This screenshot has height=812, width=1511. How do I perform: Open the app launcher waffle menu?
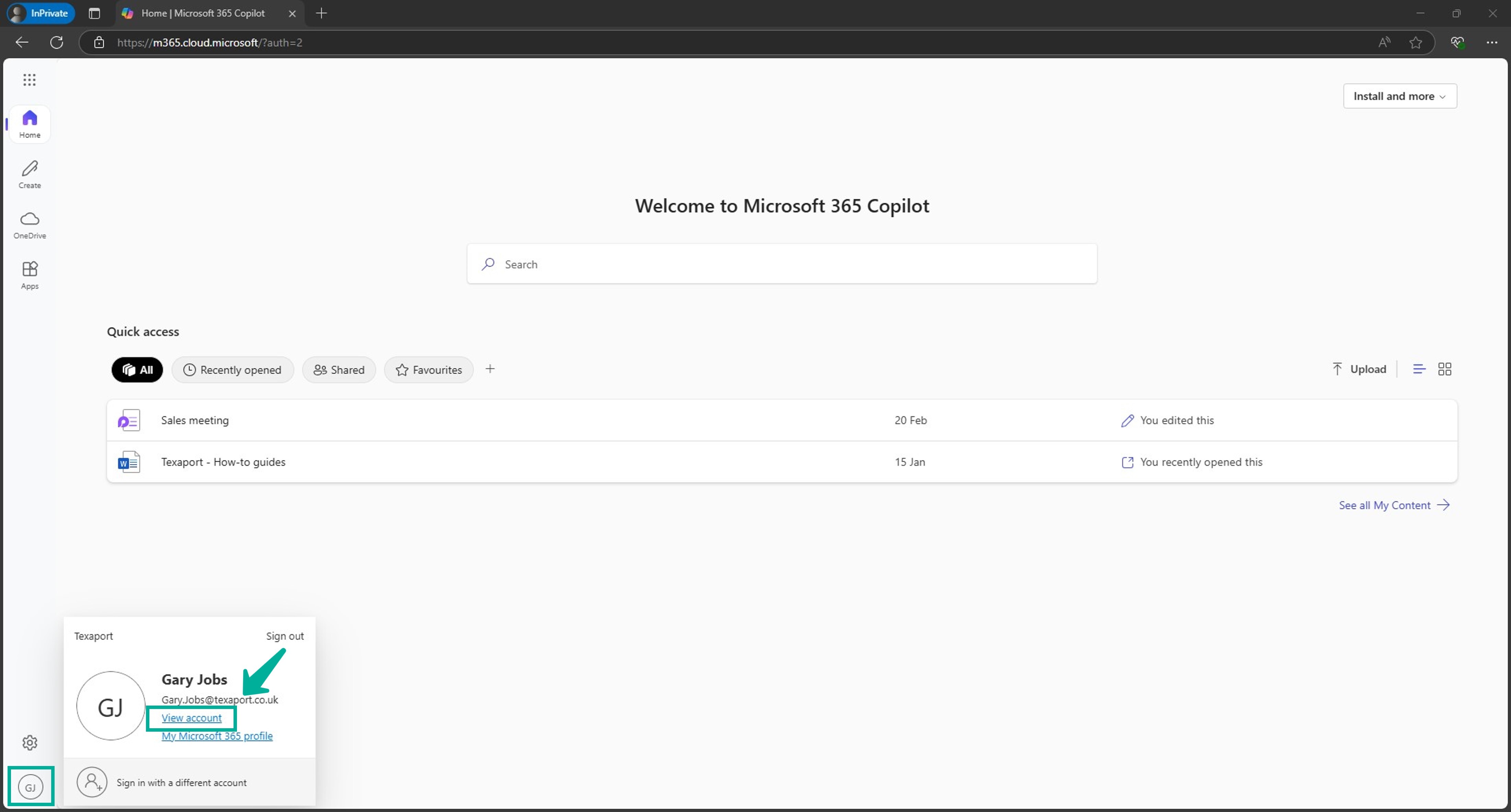pos(29,79)
